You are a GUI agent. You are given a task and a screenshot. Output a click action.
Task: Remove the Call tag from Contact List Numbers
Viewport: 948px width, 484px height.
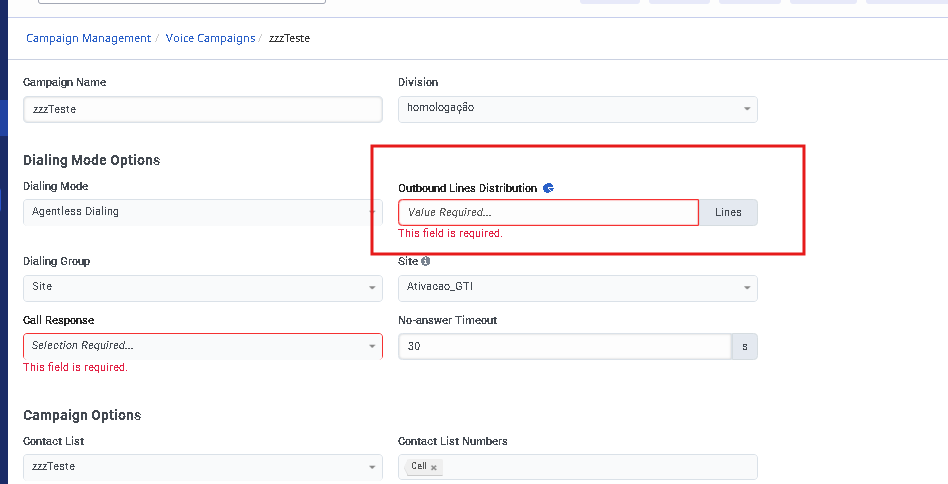point(434,467)
